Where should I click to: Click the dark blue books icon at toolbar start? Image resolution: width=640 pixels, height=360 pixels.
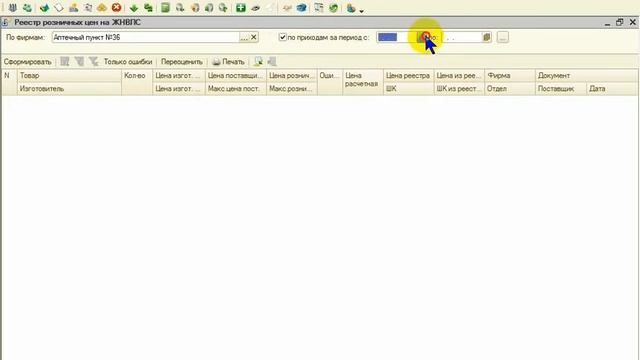click(13, 7)
